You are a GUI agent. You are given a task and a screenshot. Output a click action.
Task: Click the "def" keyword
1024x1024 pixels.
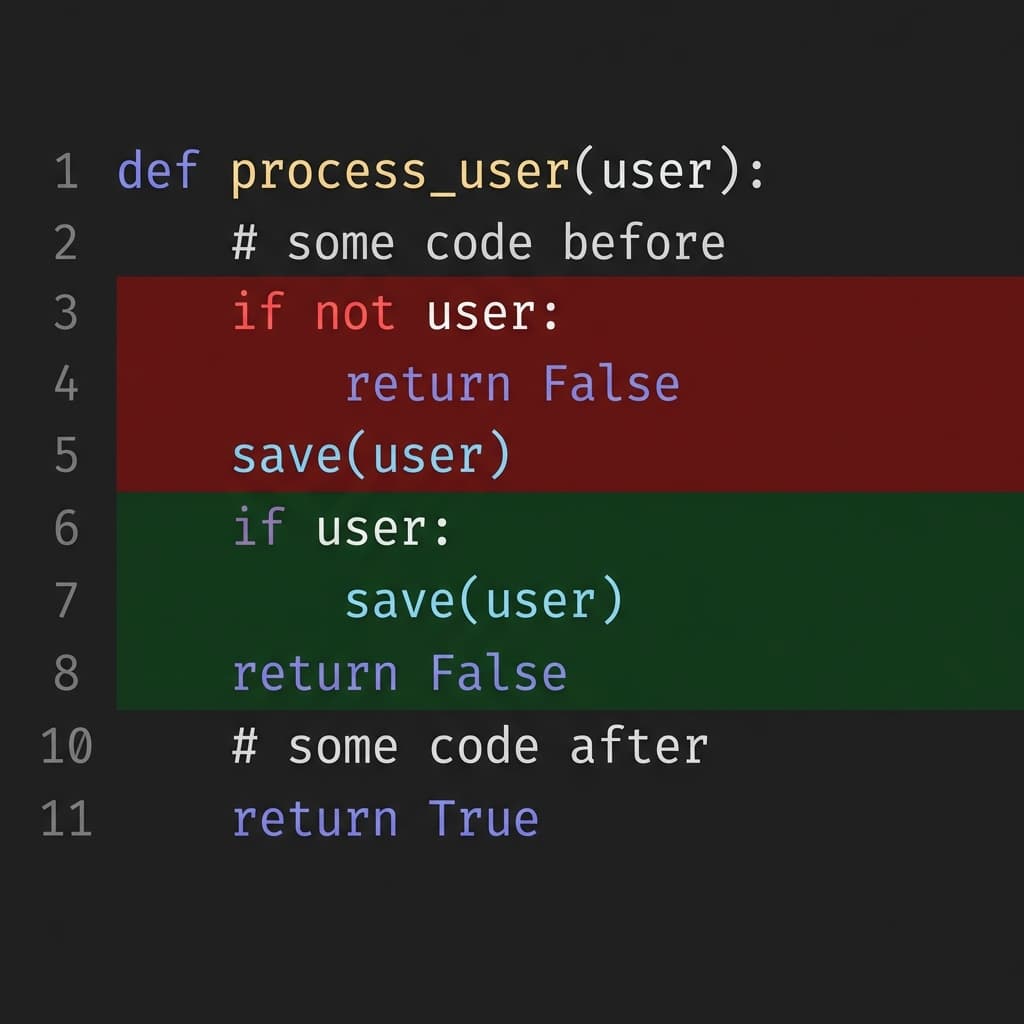pos(158,171)
